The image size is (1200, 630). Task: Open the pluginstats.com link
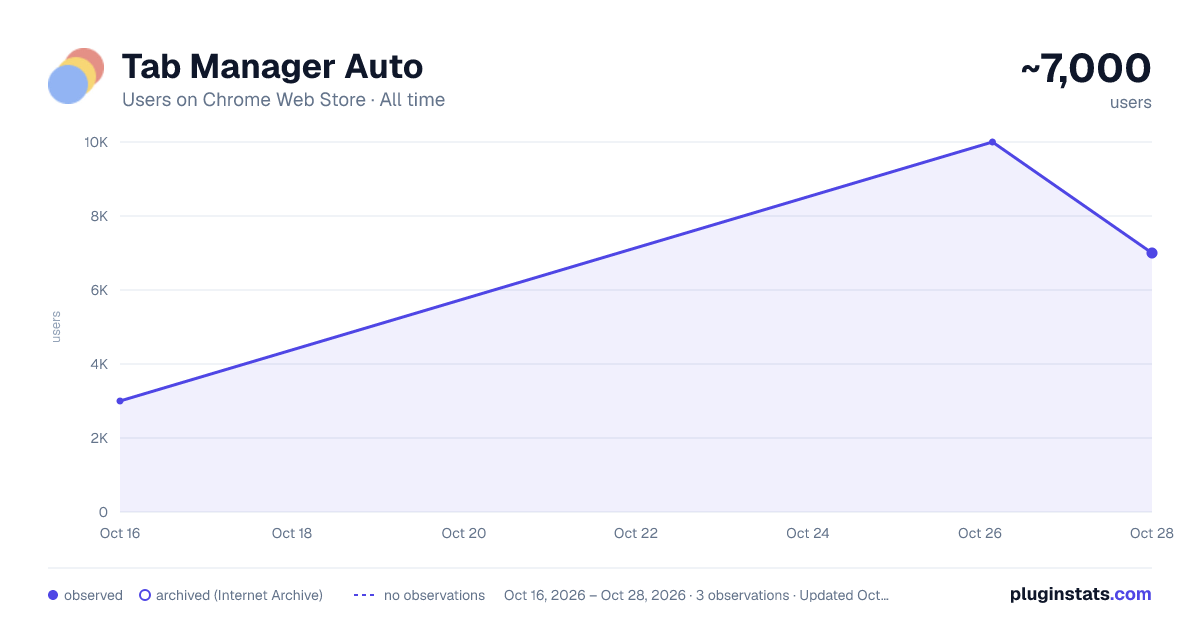(x=1081, y=594)
